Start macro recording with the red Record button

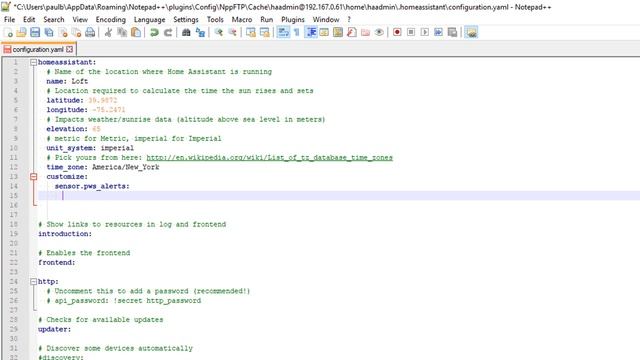[397, 32]
